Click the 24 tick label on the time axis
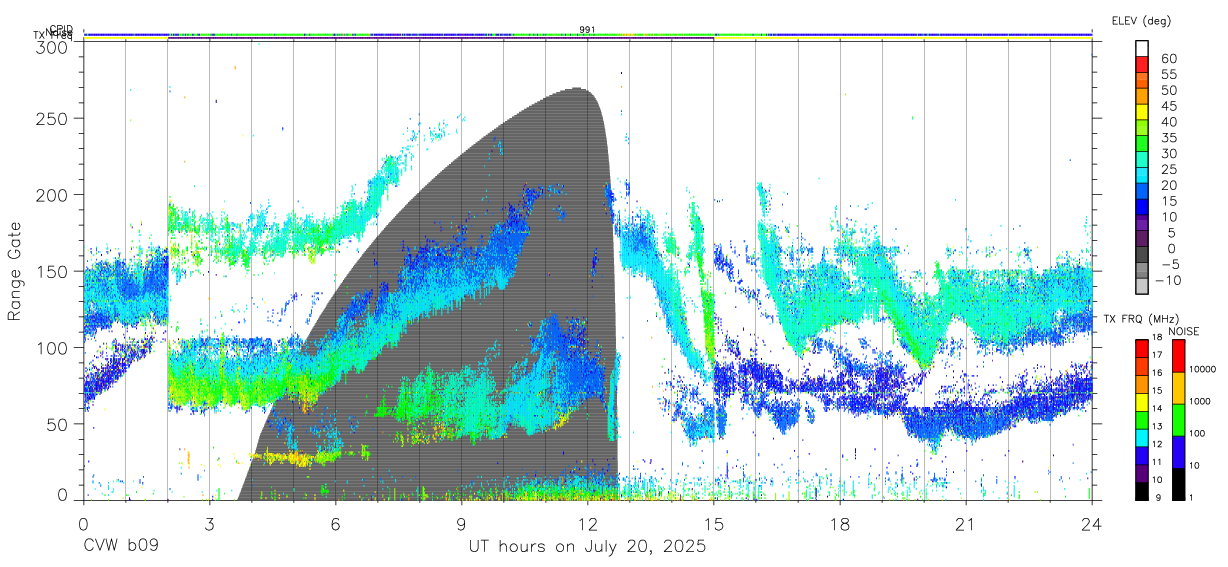The height and width of the screenshot is (567, 1228). pyautogui.click(x=1092, y=525)
